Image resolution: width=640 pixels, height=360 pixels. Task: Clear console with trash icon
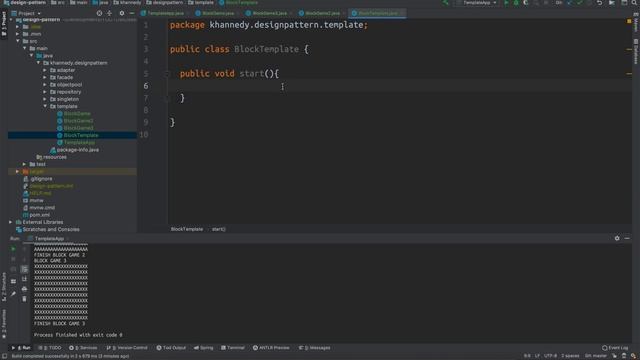(24, 299)
